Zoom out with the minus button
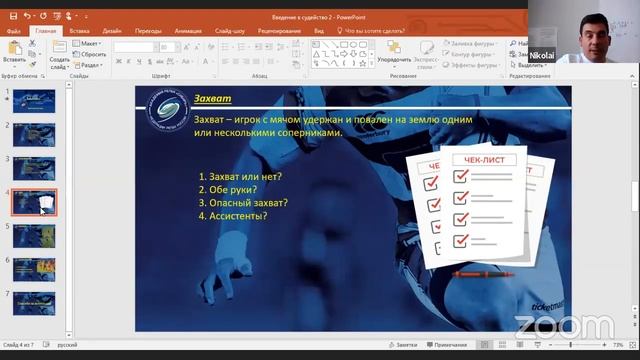This screenshot has width=640, height=360. [550, 345]
